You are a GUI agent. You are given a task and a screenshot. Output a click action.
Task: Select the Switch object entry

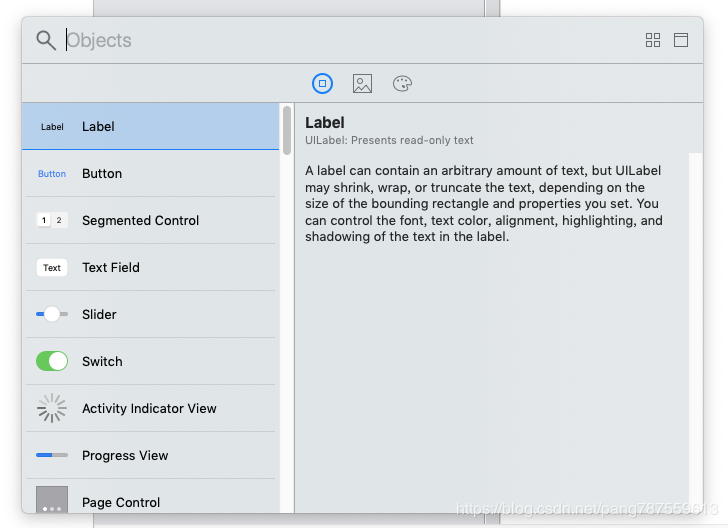tap(150, 361)
